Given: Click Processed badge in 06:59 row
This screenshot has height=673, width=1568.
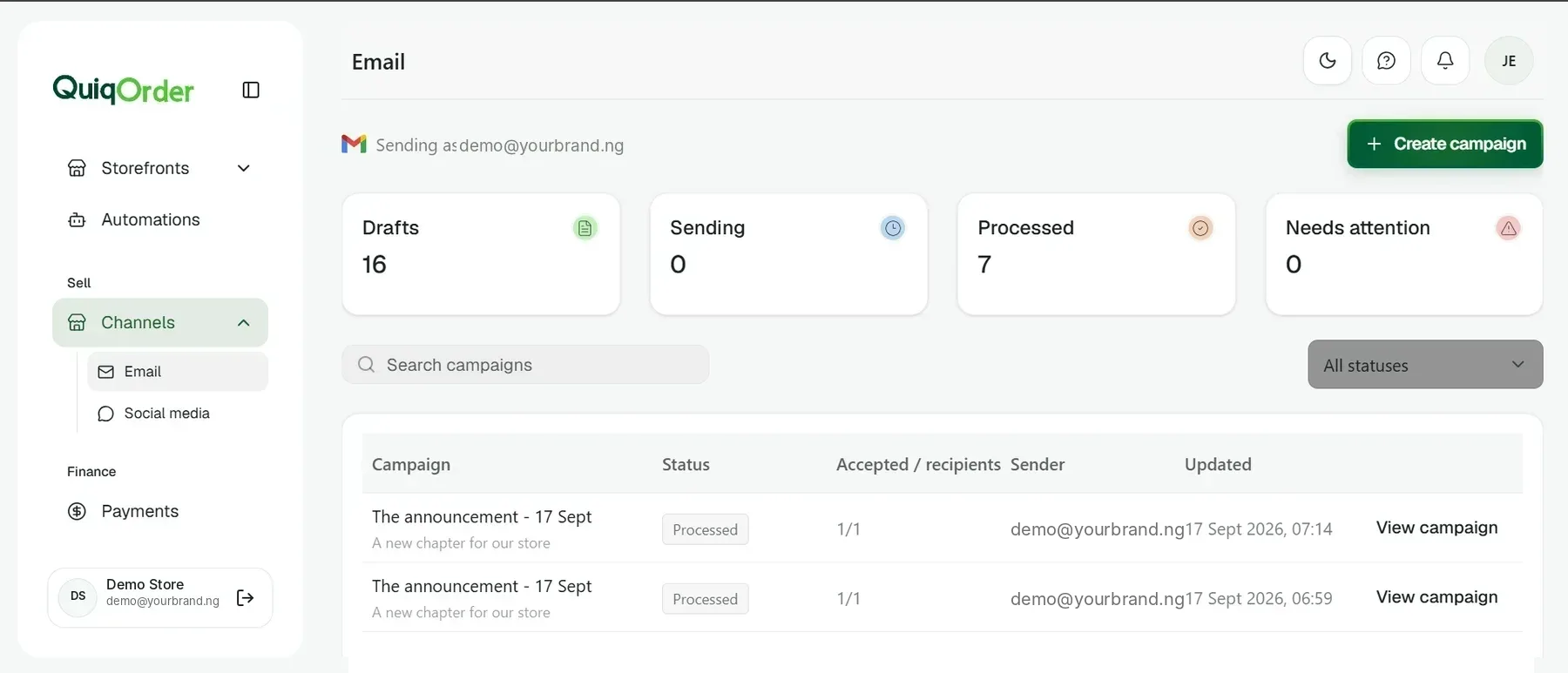Looking at the screenshot, I should 705,599.
